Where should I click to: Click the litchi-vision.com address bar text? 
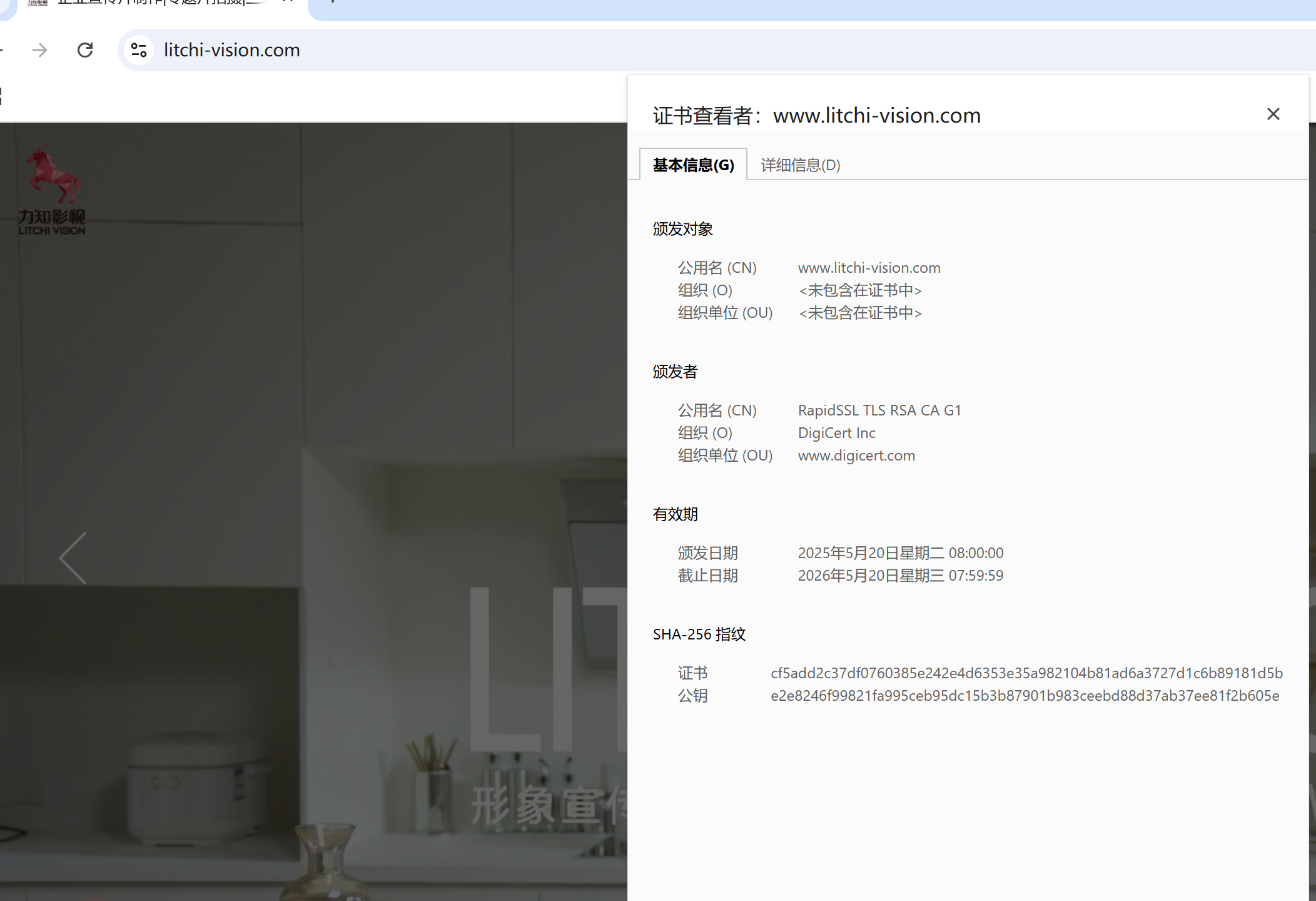[x=231, y=50]
